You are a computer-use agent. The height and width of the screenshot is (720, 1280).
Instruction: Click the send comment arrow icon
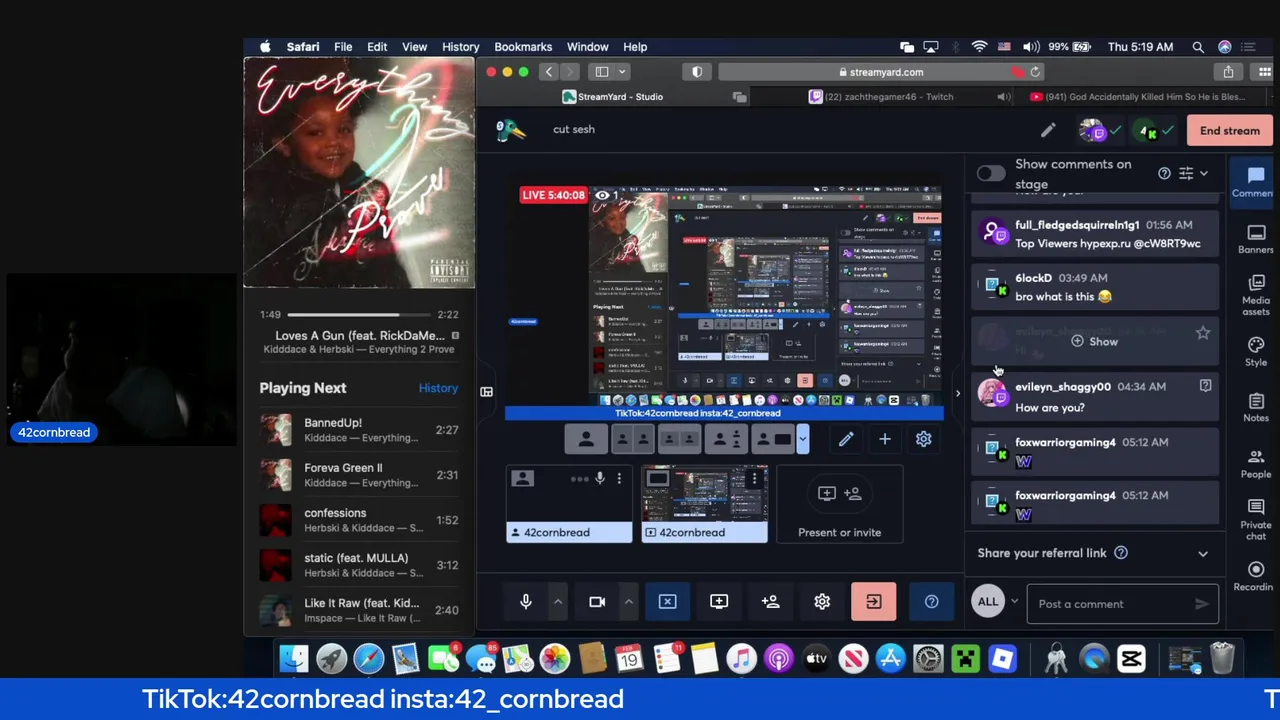pos(1202,604)
